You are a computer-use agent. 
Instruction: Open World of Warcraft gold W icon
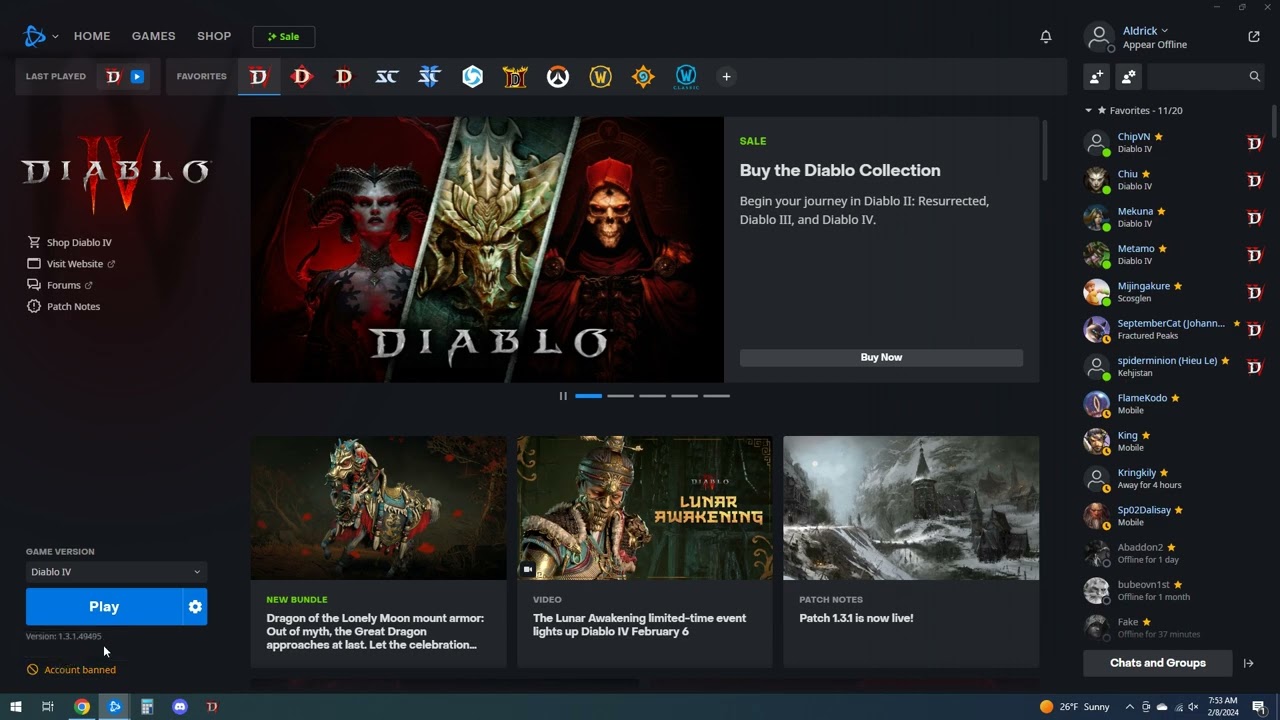tap(600, 77)
